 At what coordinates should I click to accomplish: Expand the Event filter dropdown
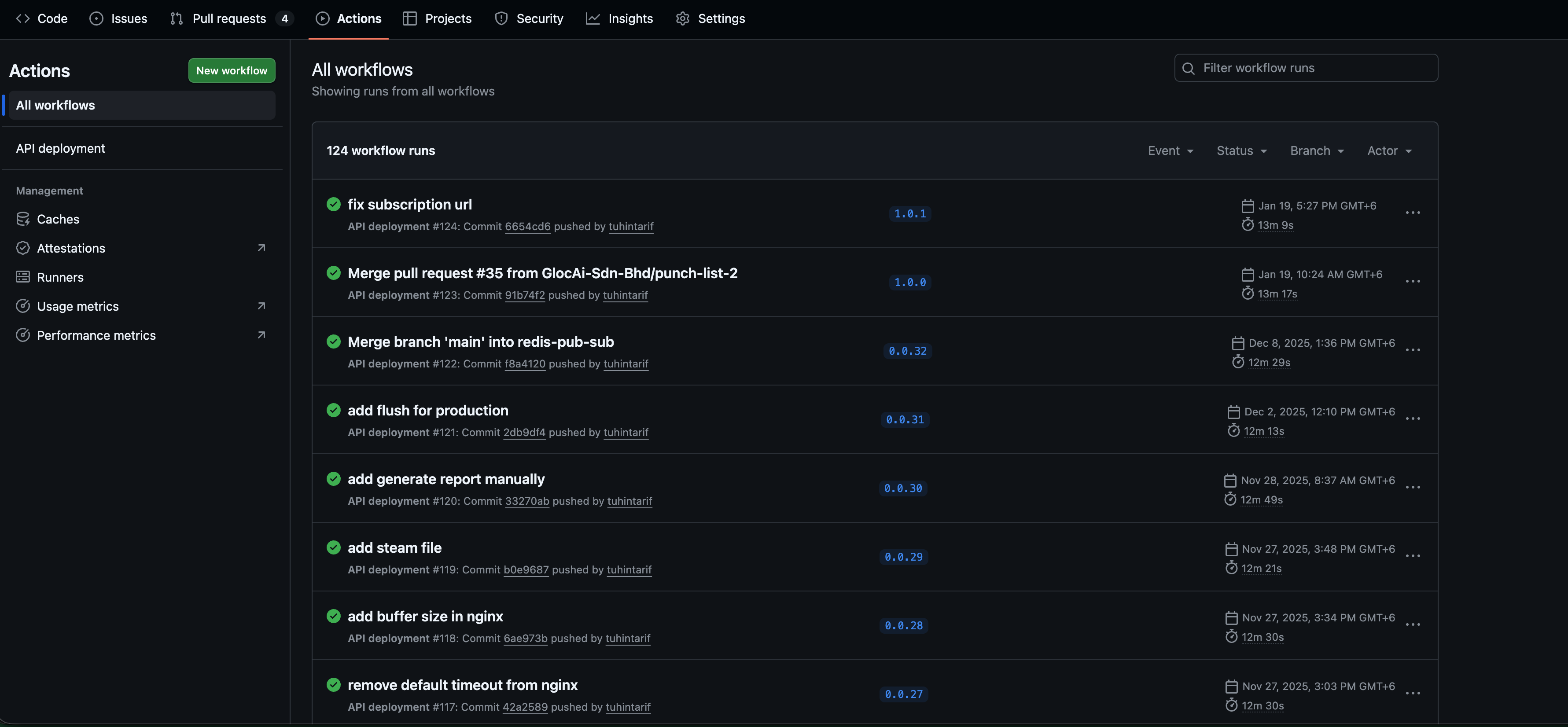tap(1170, 151)
